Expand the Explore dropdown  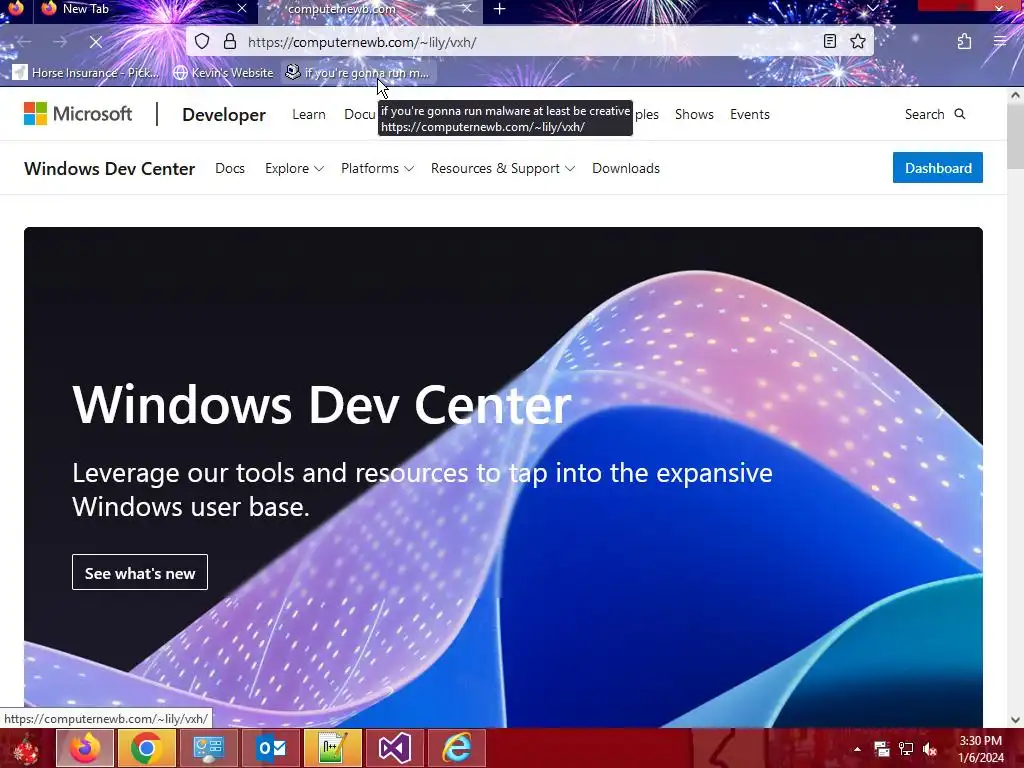[x=294, y=168]
